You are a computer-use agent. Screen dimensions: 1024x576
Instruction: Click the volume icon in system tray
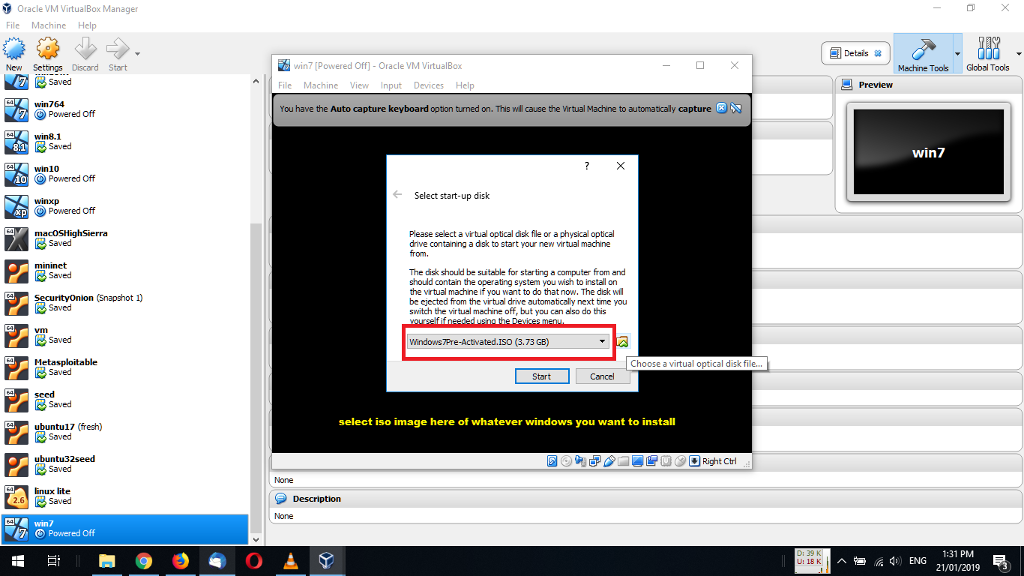[x=895, y=561]
